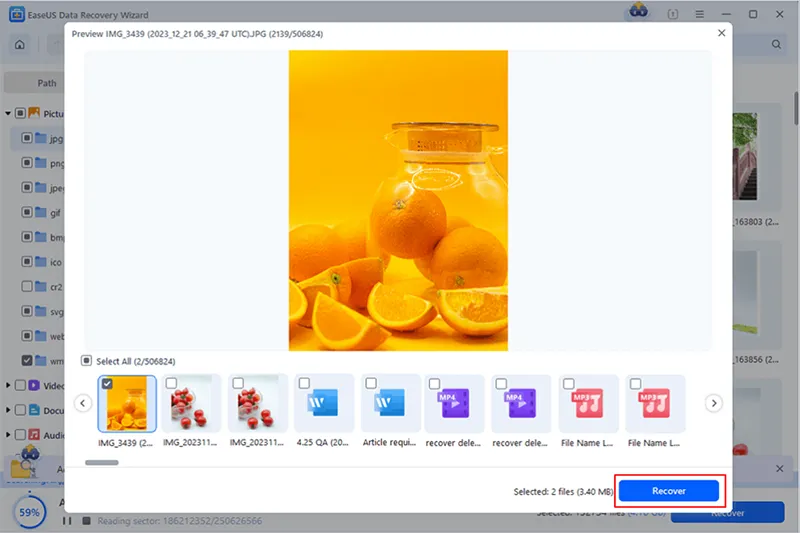This screenshot has height=533, width=800.
Task: Open the hamburger menu in title bar
Action: (x=699, y=14)
